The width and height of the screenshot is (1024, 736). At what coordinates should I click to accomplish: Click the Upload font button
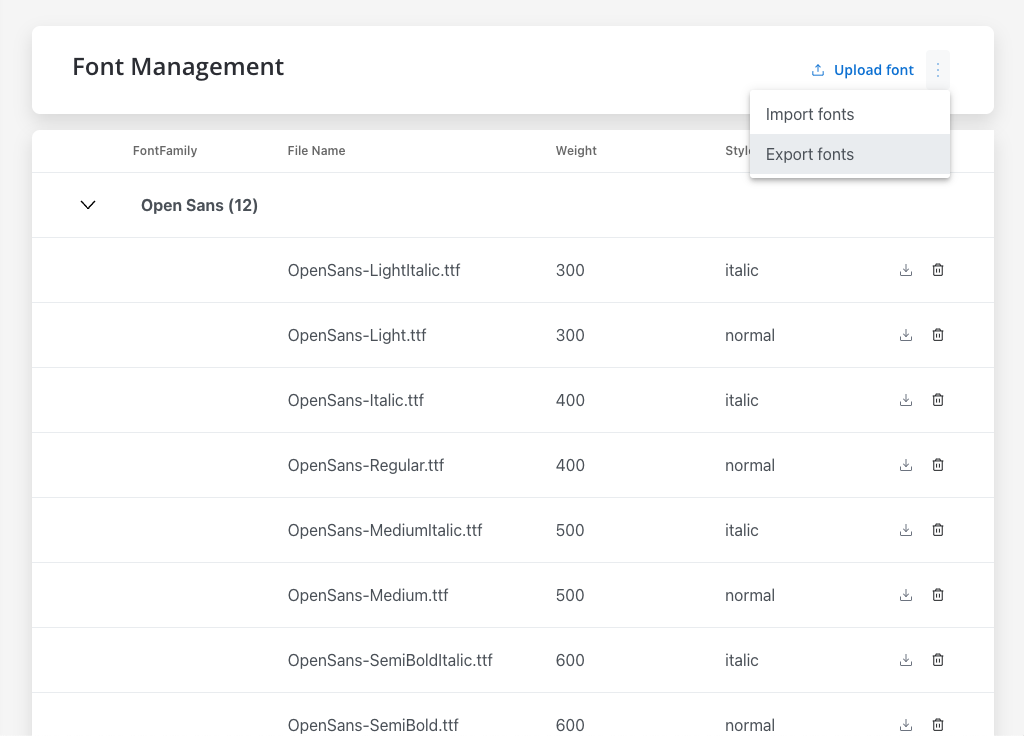[x=862, y=70]
